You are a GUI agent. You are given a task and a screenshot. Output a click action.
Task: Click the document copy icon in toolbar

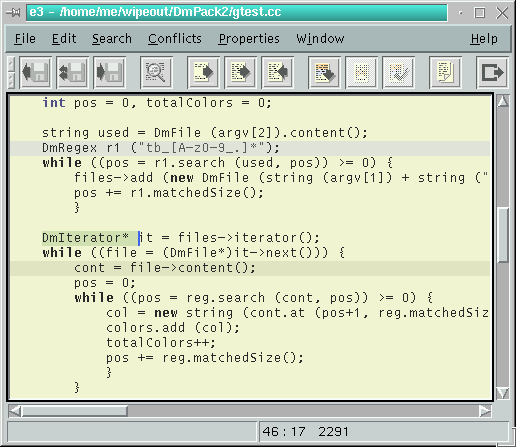[x=446, y=72]
